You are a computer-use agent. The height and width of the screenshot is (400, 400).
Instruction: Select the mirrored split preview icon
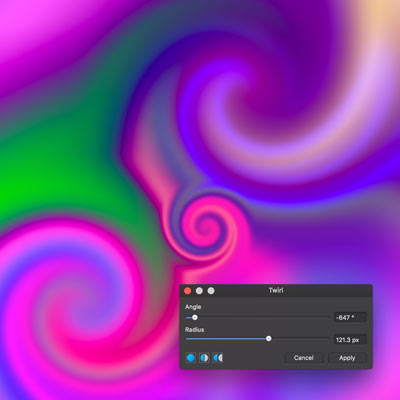pos(217,358)
